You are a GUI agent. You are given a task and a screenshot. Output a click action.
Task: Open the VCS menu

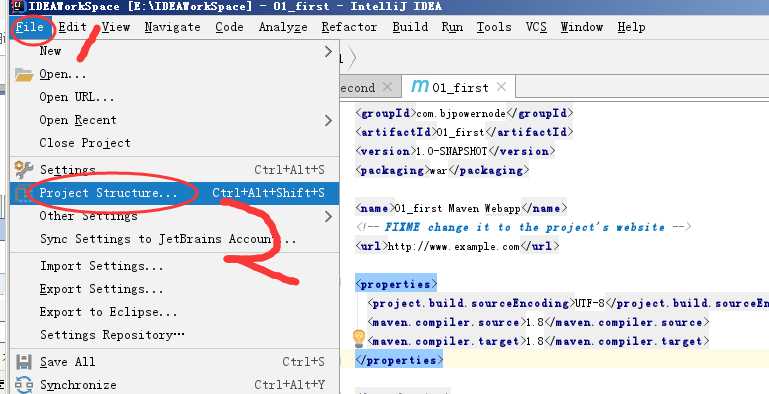click(536, 27)
